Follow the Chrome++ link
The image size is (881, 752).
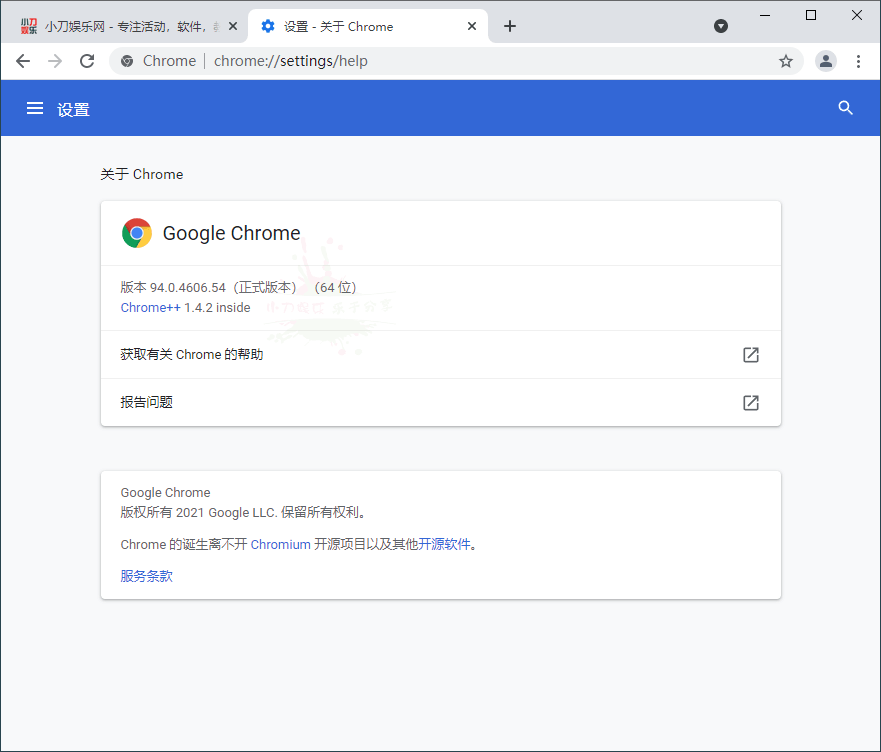151,307
